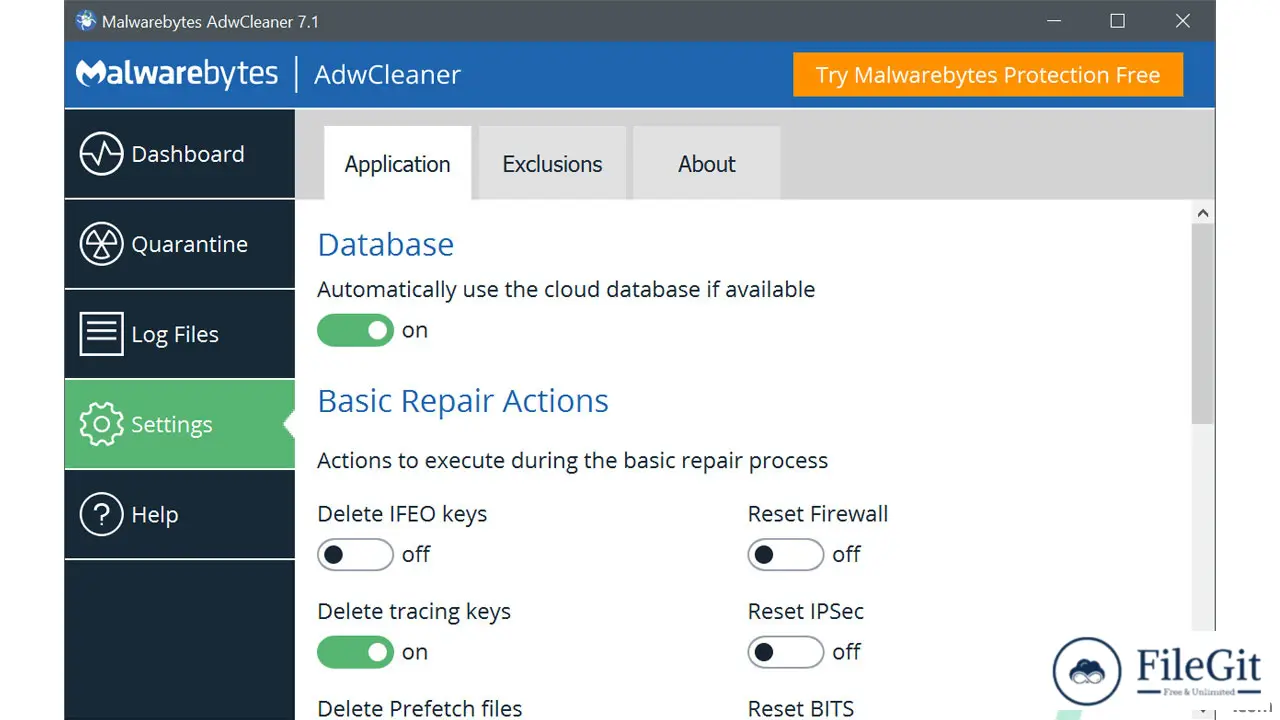
Task: Click 'Automatically use the cloud database if available' text
Action: (566, 289)
